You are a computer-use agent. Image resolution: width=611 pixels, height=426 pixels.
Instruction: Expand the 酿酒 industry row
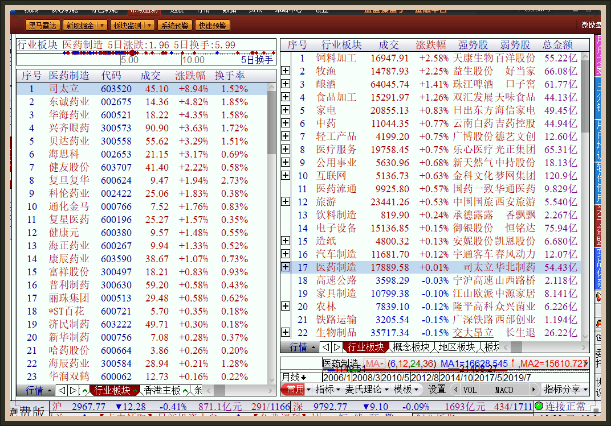click(286, 84)
